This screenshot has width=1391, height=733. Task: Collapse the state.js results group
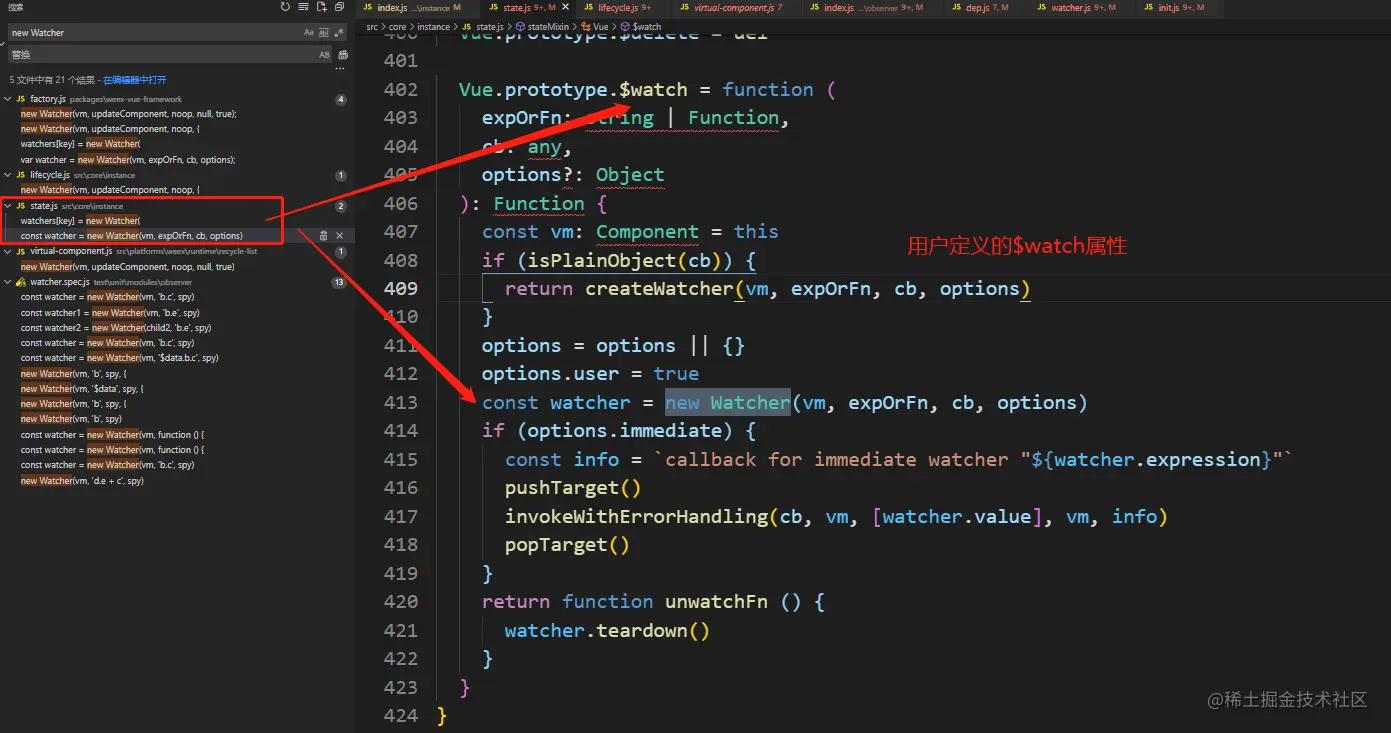pyautogui.click(x=8, y=206)
